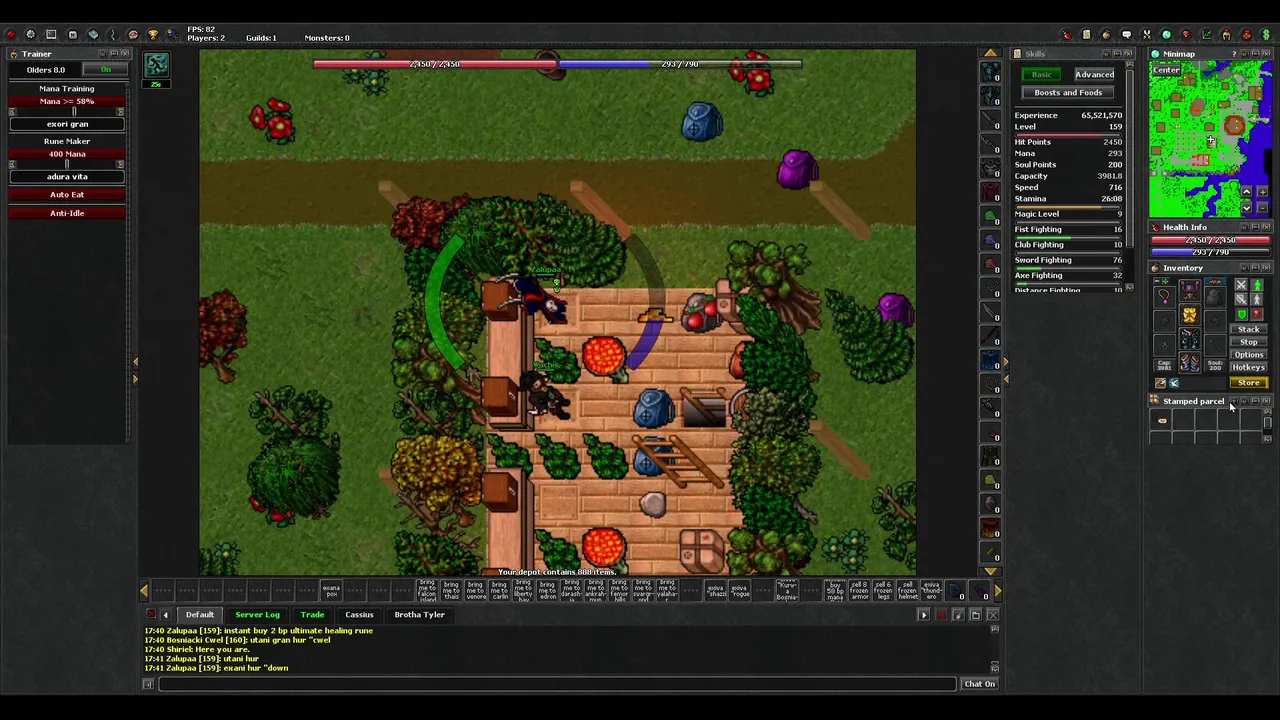Click the Boosts and Foods button
The image size is (1280, 720).
[1068, 93]
